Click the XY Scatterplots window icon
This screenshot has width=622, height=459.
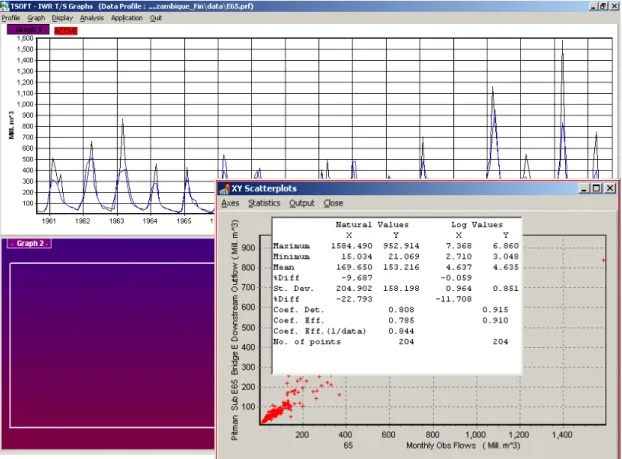[225, 188]
